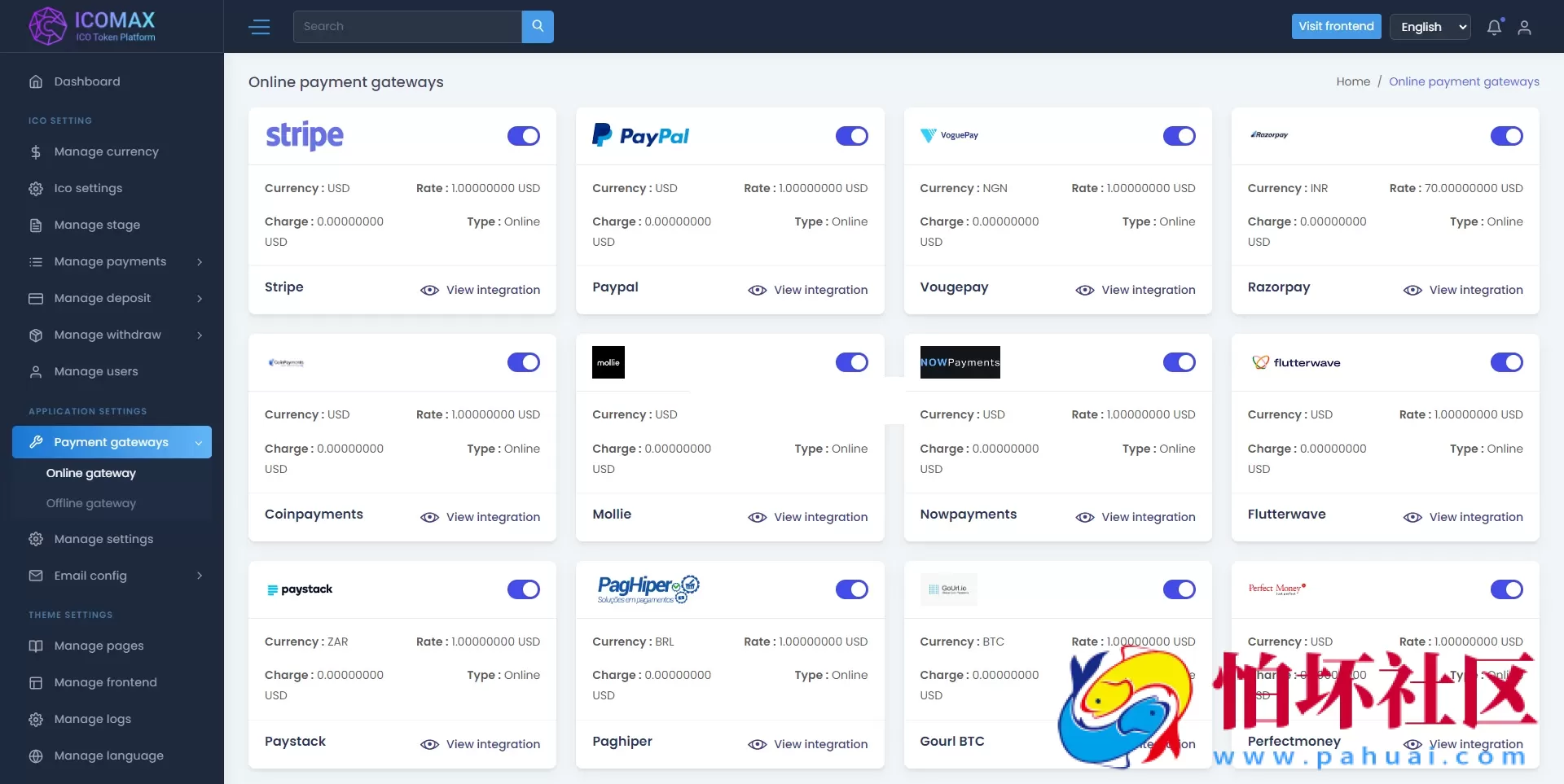Click the search magnifier button
Screen dimensions: 1564x784
[538, 26]
